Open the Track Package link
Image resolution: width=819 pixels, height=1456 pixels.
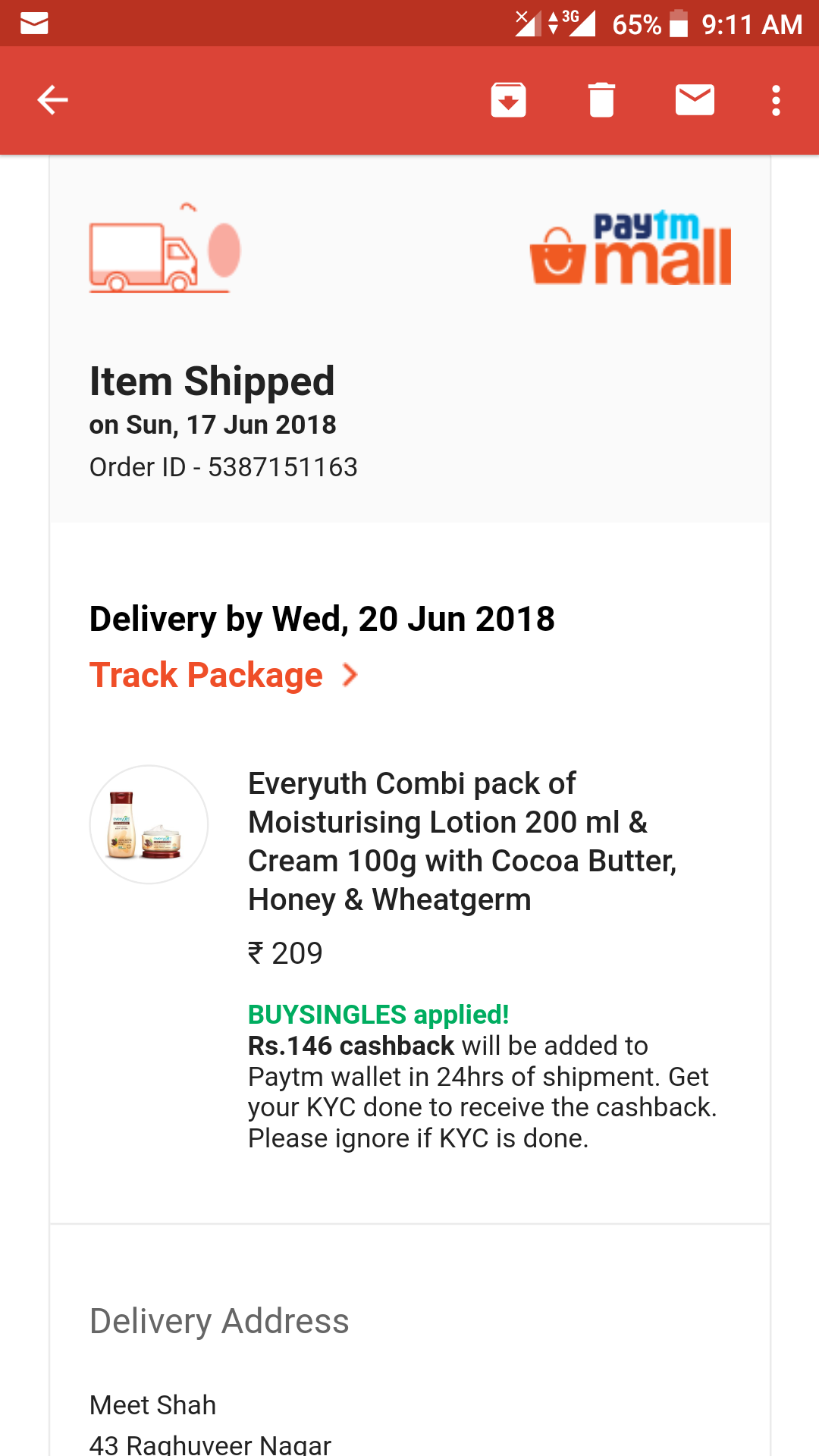coord(206,675)
